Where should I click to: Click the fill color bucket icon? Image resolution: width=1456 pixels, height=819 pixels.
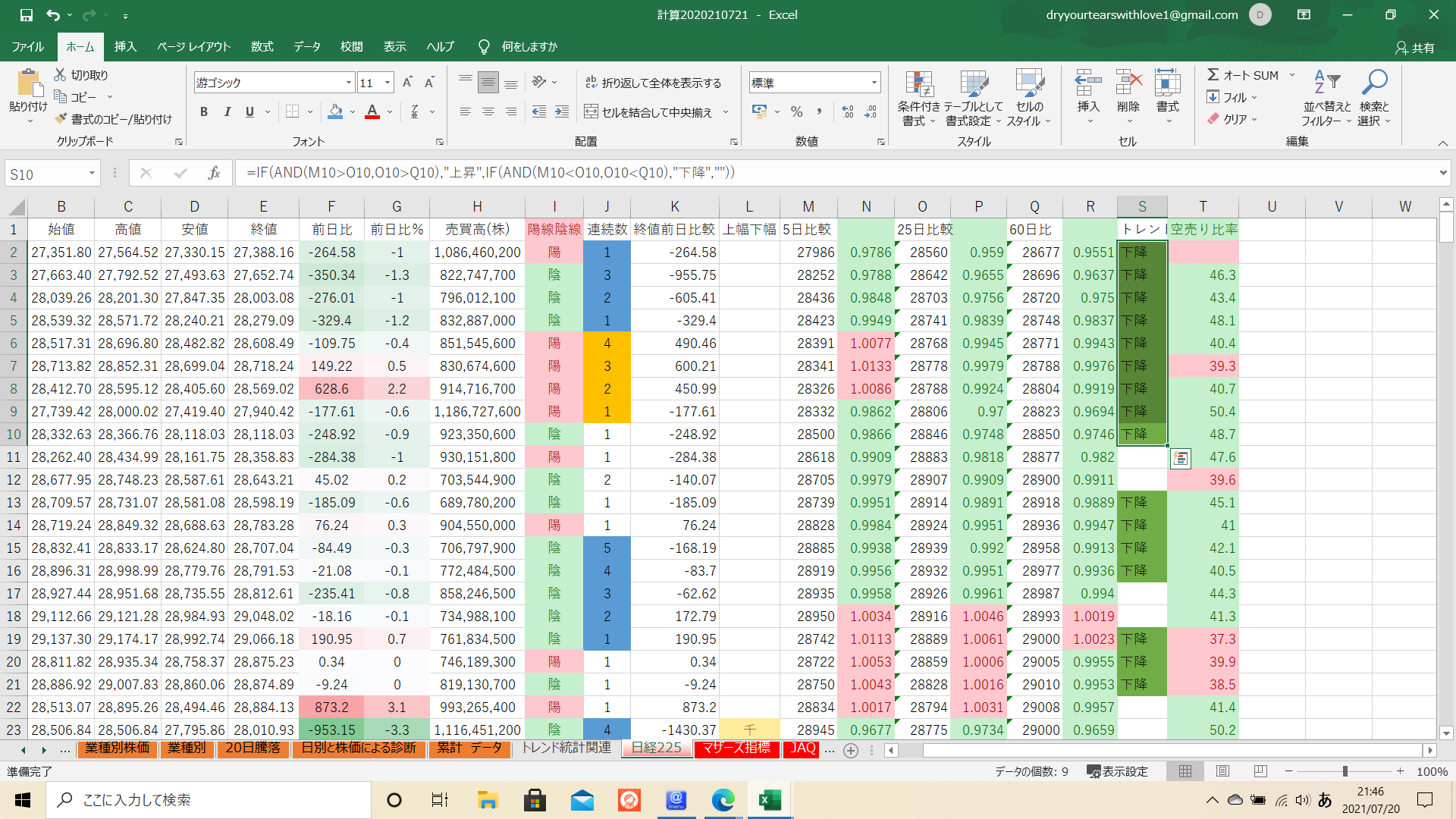pyautogui.click(x=335, y=112)
